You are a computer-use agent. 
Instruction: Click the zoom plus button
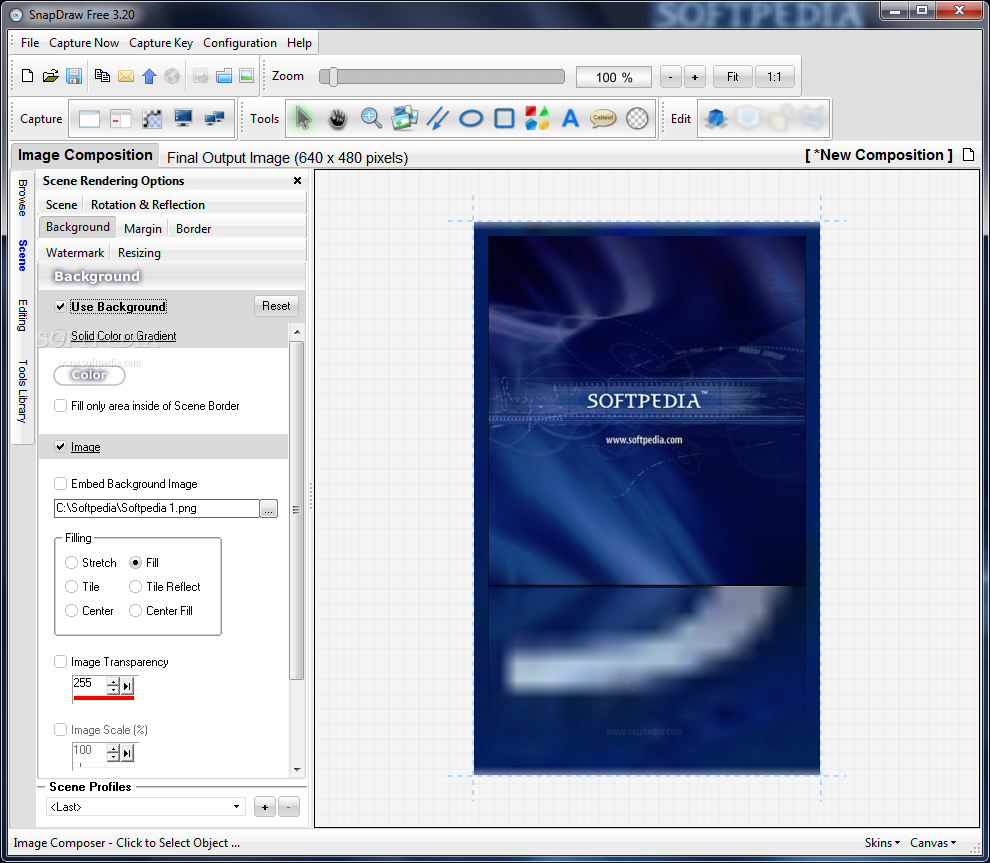[x=695, y=77]
